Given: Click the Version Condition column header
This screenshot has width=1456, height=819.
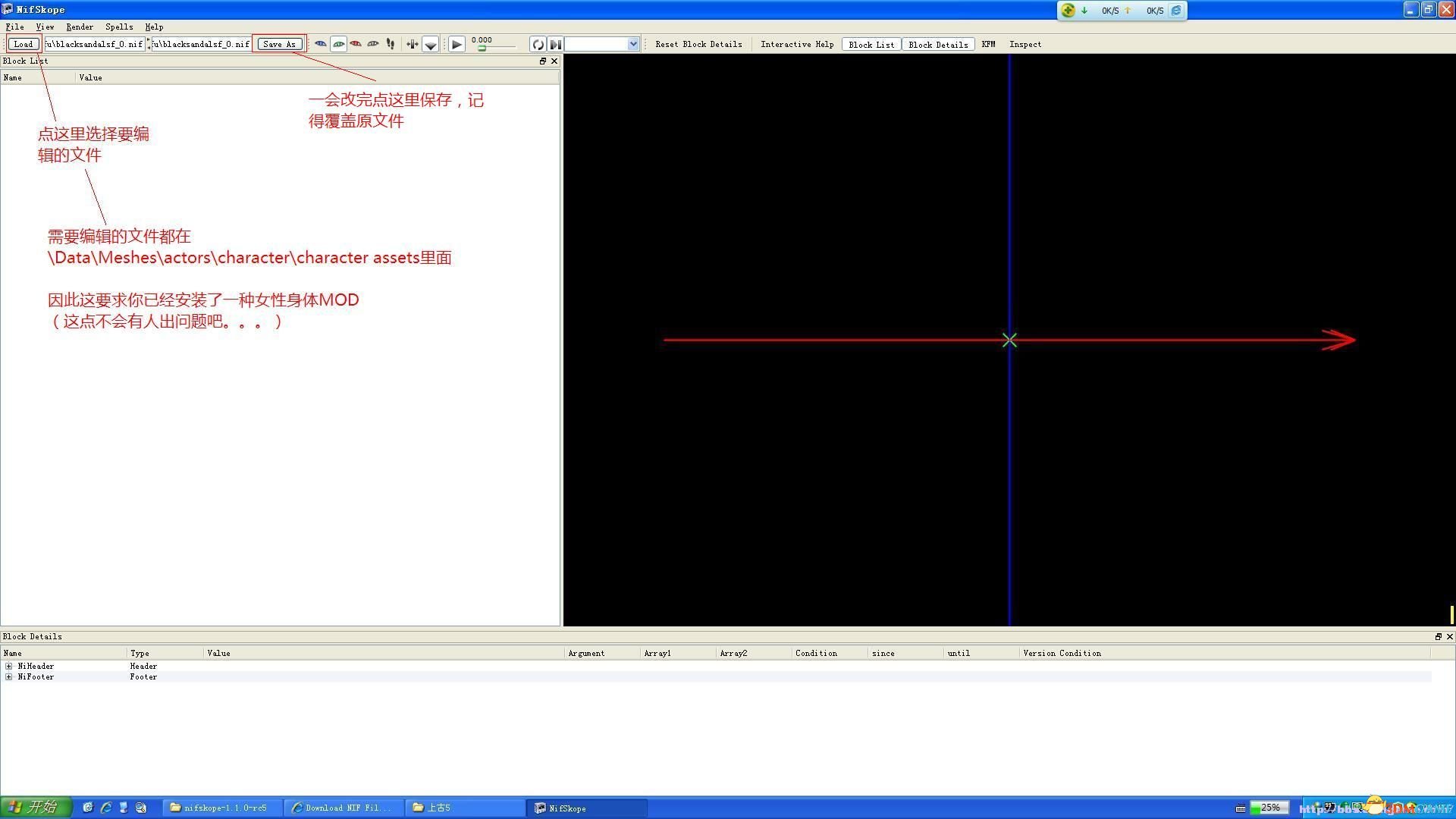Looking at the screenshot, I should [x=1225, y=653].
